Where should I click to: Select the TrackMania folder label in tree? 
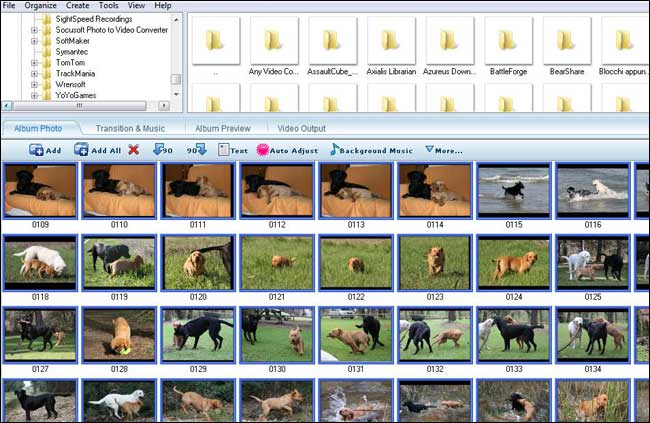coord(75,73)
